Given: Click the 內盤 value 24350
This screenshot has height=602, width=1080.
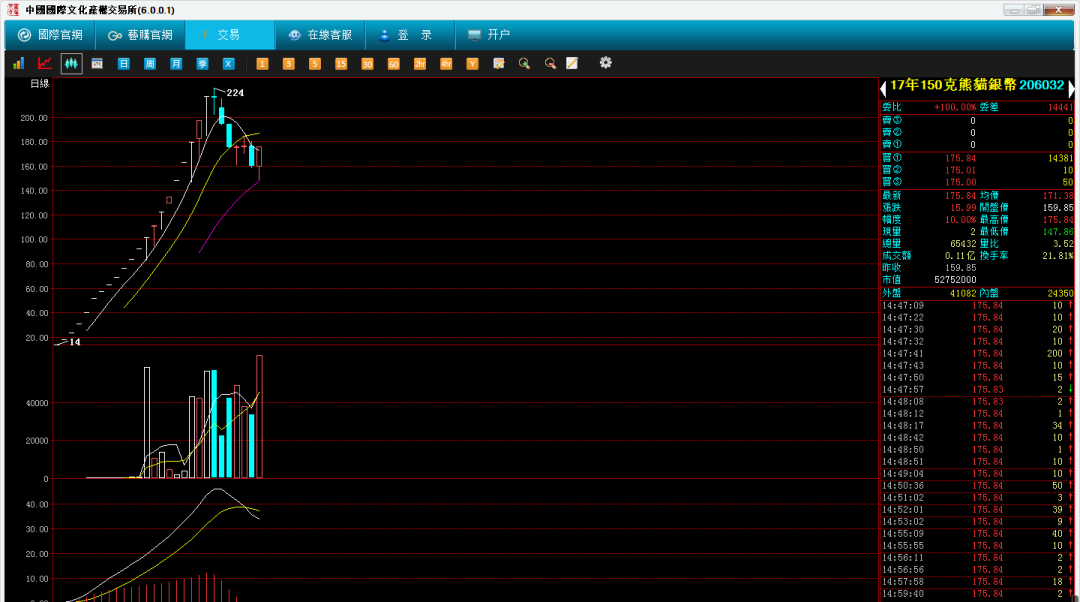Looking at the screenshot, I should point(1060,293).
